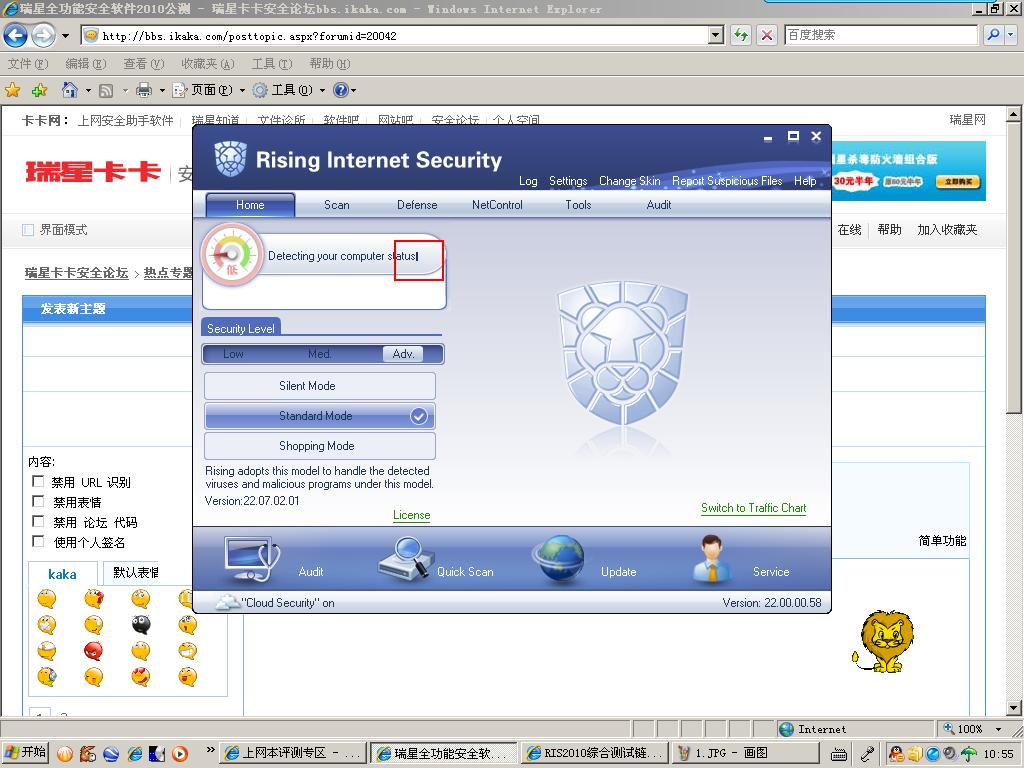
Task: Click the QQ penguin tray icon
Action: pos(897,753)
